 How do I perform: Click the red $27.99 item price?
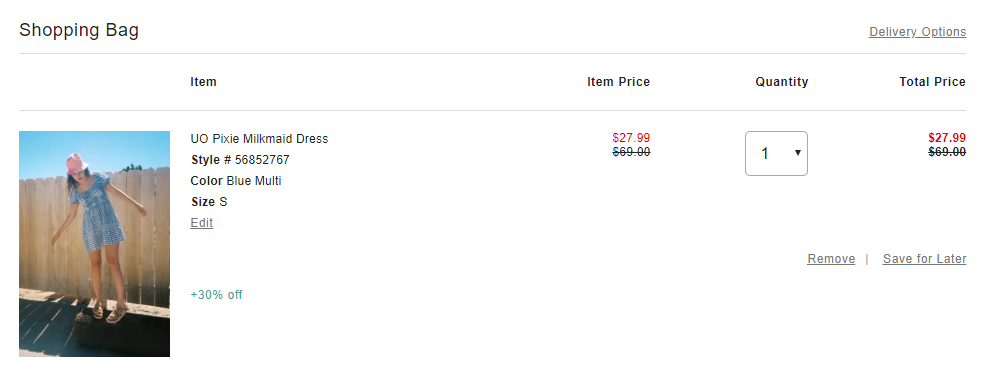click(x=631, y=137)
